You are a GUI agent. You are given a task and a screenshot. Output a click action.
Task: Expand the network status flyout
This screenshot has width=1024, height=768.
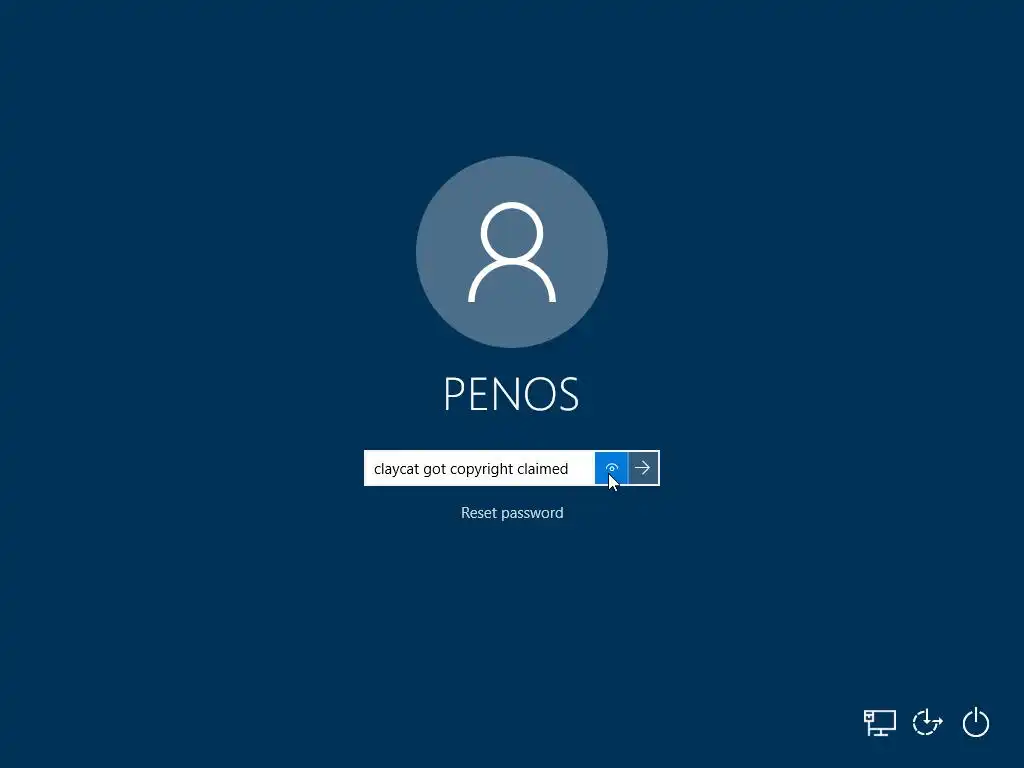880,722
